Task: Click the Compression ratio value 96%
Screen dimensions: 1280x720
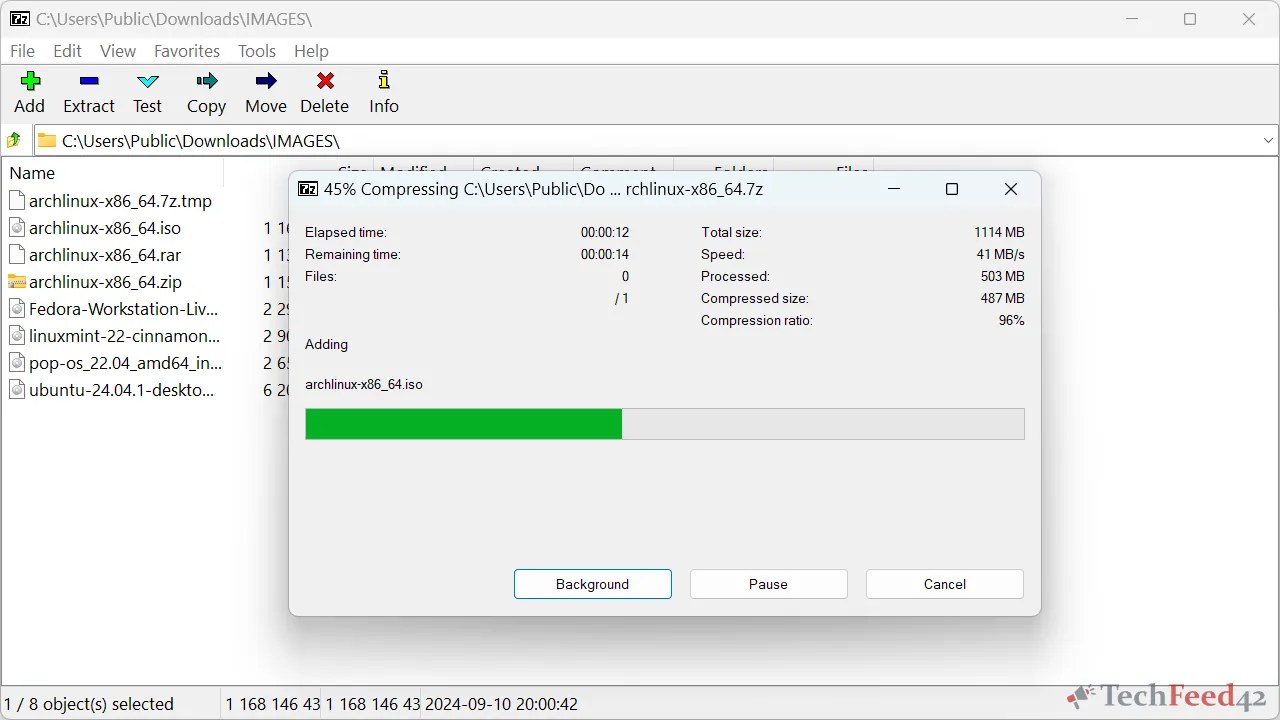Action: click(x=1012, y=320)
